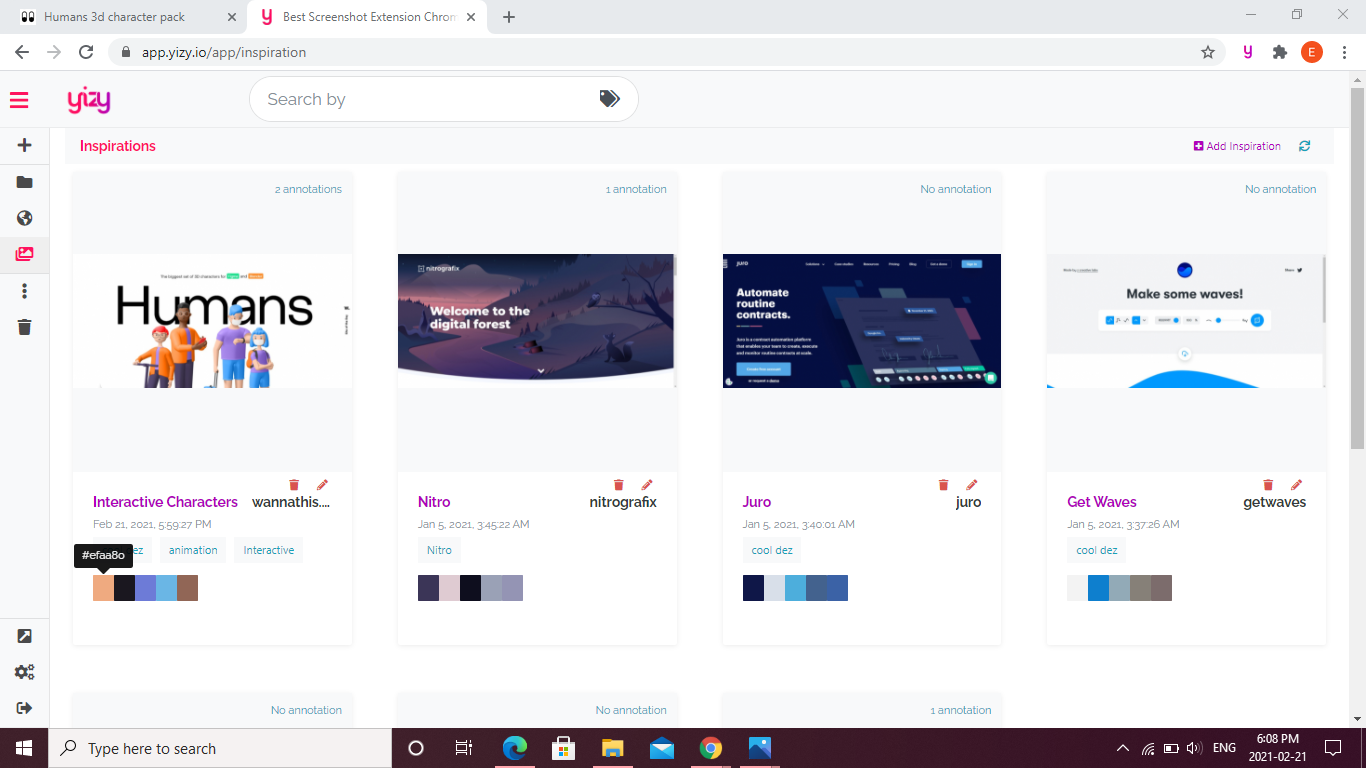Pick the pale pink swatch on Nitro card
The height and width of the screenshot is (768, 1366).
(x=449, y=588)
